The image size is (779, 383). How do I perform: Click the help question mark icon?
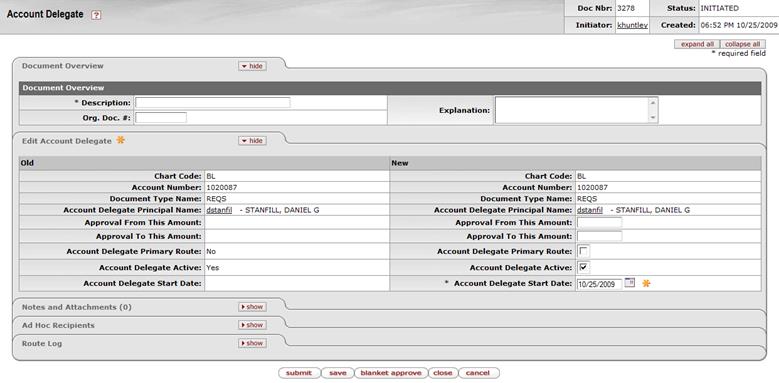pyautogui.click(x=96, y=15)
